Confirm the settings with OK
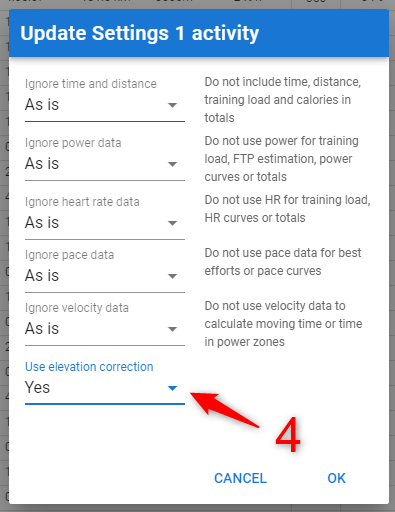 (x=336, y=478)
